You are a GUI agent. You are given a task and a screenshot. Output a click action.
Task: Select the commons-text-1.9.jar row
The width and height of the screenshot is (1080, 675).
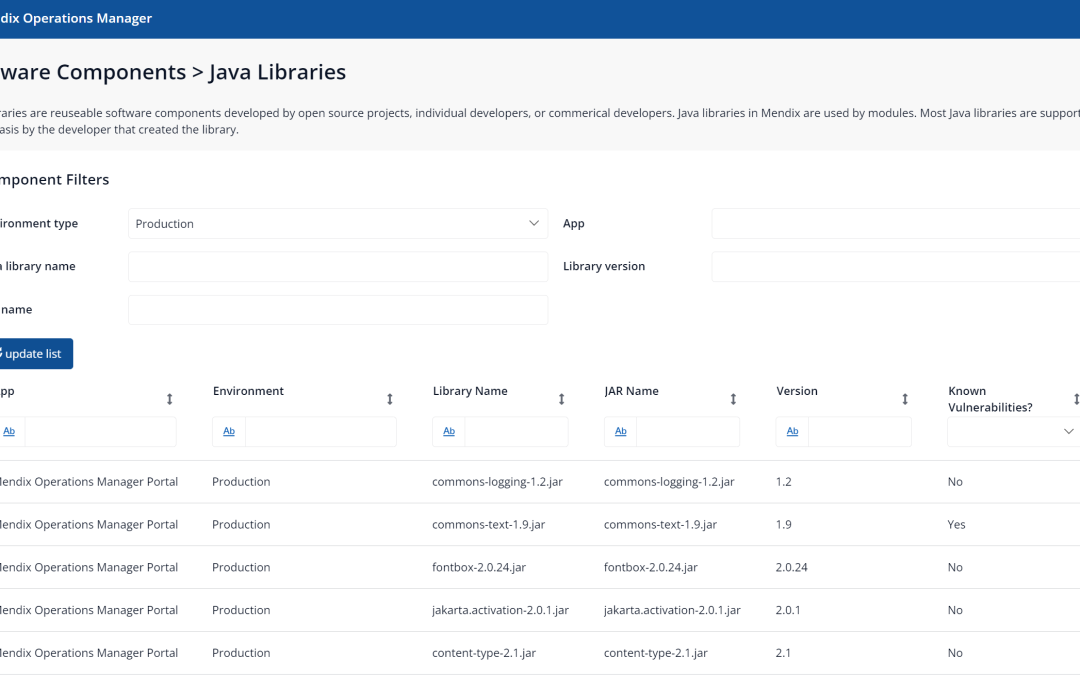(x=489, y=524)
